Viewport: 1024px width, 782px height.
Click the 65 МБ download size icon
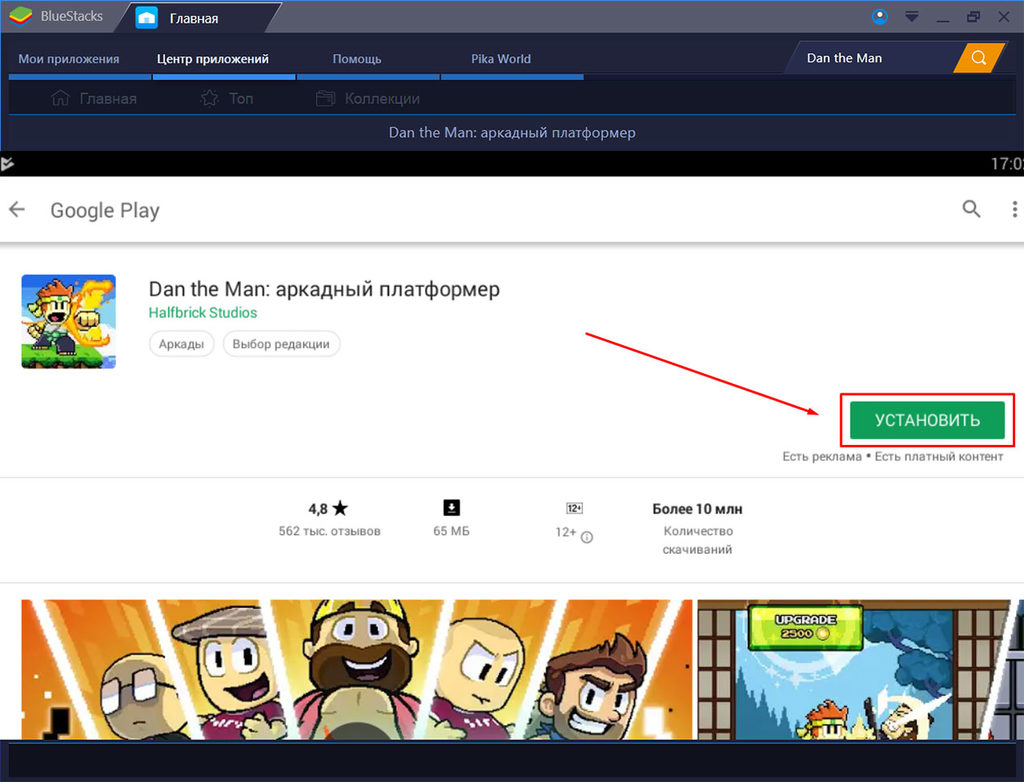(451, 508)
